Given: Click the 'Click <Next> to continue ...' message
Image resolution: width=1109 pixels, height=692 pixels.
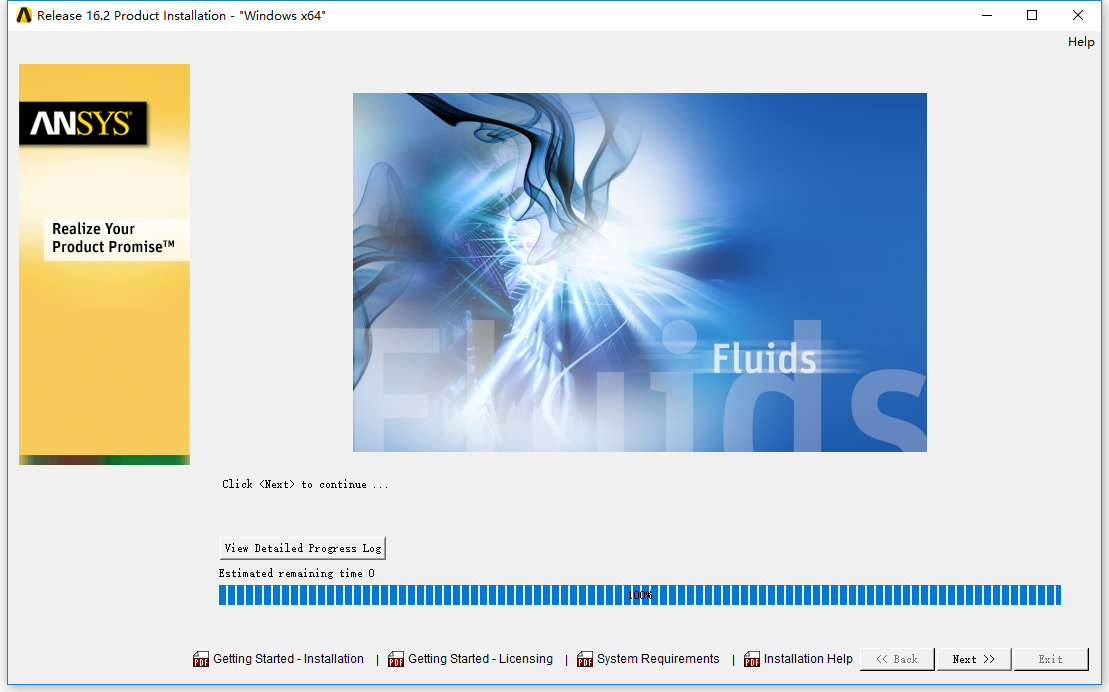Looking at the screenshot, I should [305, 485].
